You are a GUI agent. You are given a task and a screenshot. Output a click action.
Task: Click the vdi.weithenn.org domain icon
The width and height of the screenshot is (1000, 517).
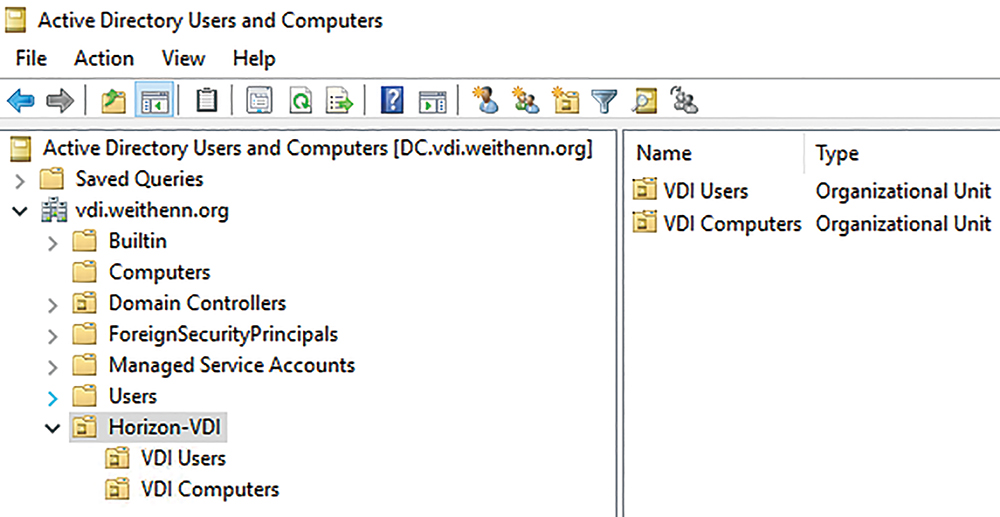tap(55, 210)
